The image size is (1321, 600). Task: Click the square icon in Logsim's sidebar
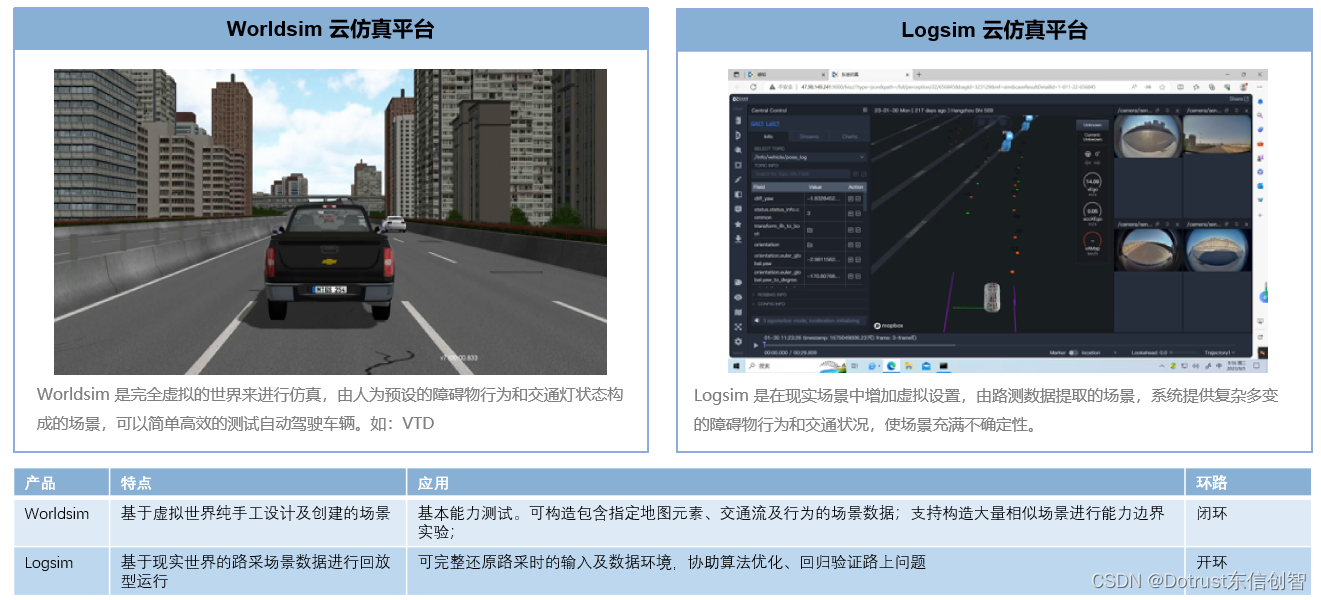click(x=738, y=165)
